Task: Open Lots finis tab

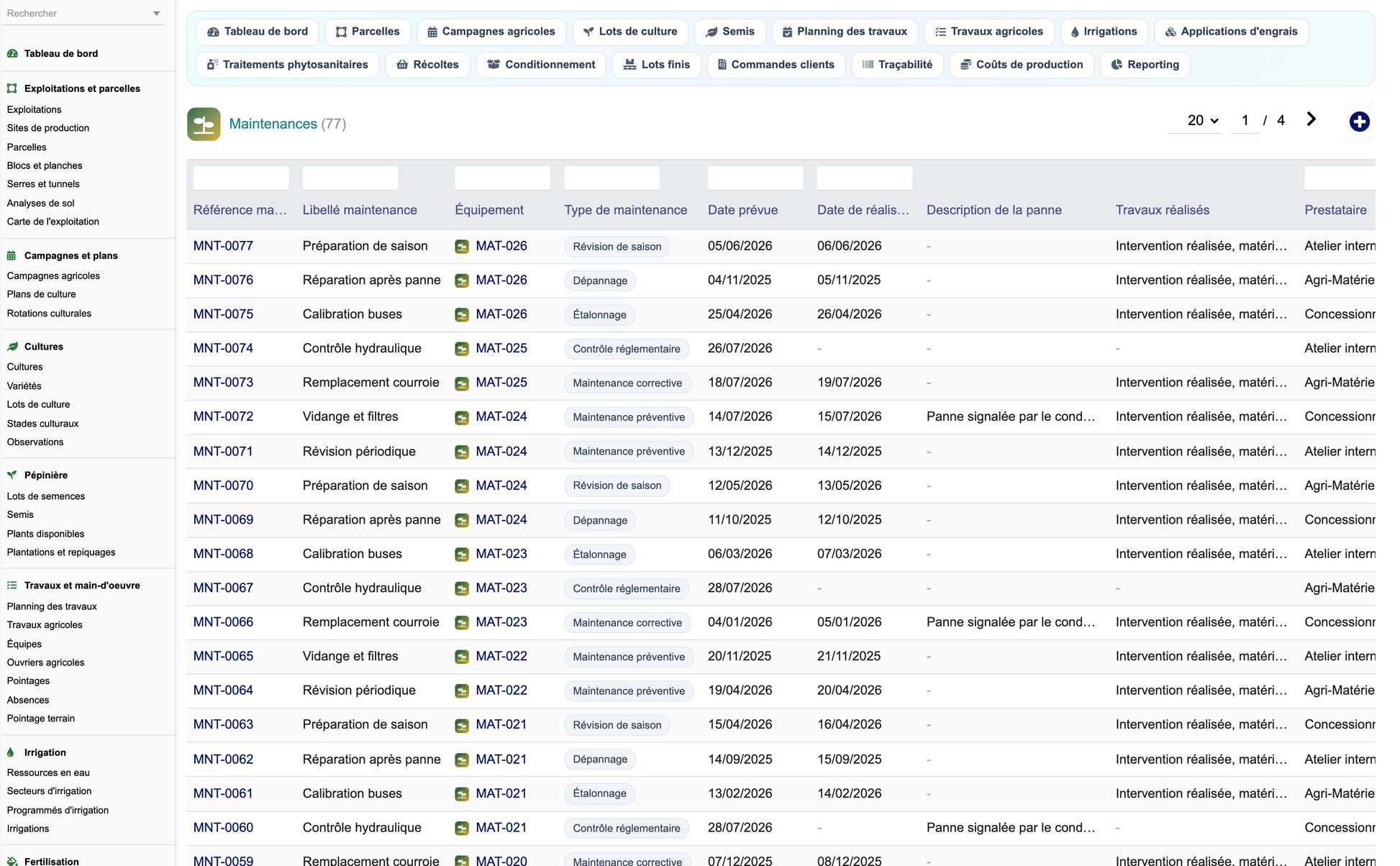Action: click(657, 65)
